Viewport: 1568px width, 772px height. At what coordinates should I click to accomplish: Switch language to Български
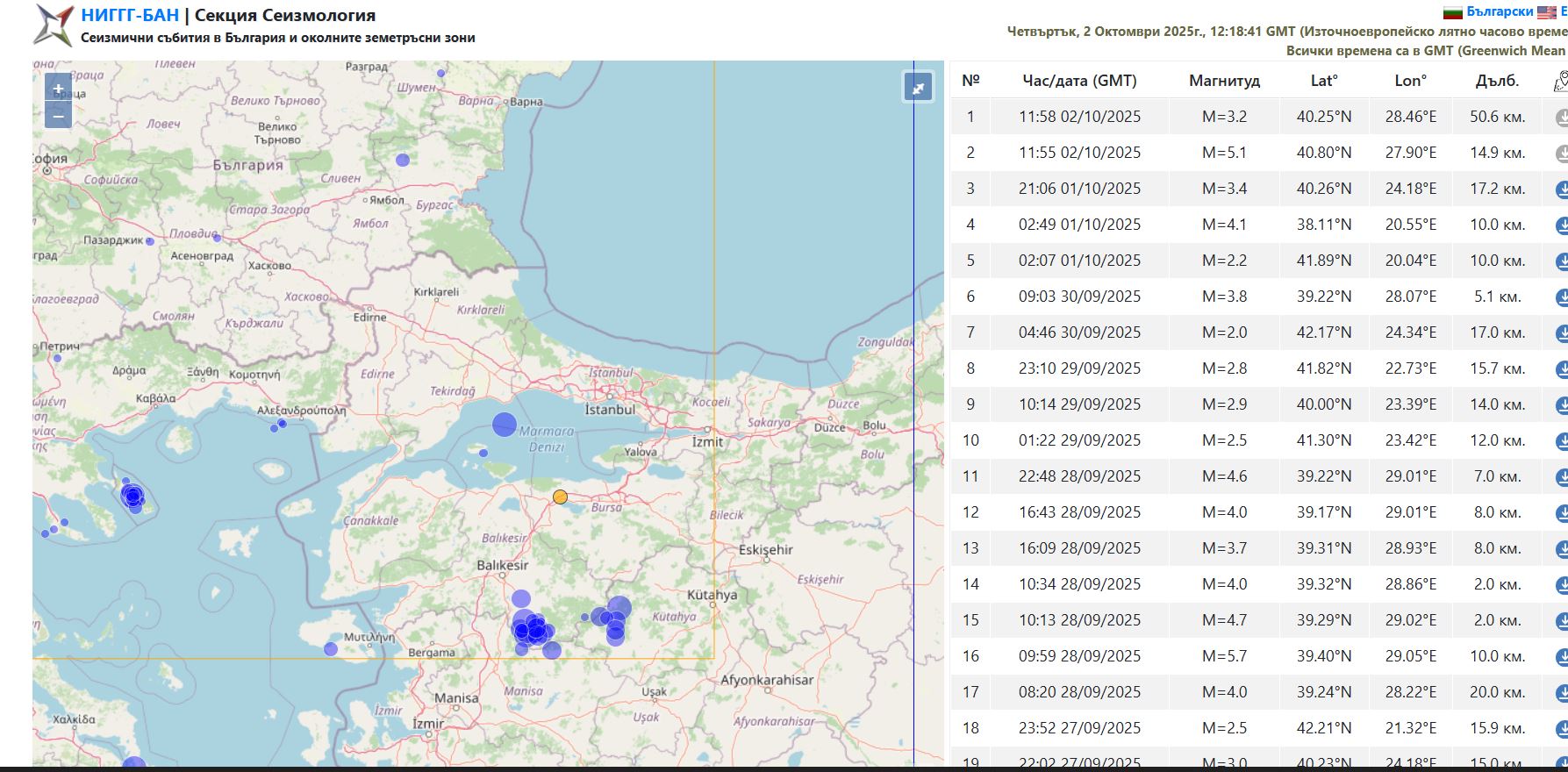click(1500, 11)
